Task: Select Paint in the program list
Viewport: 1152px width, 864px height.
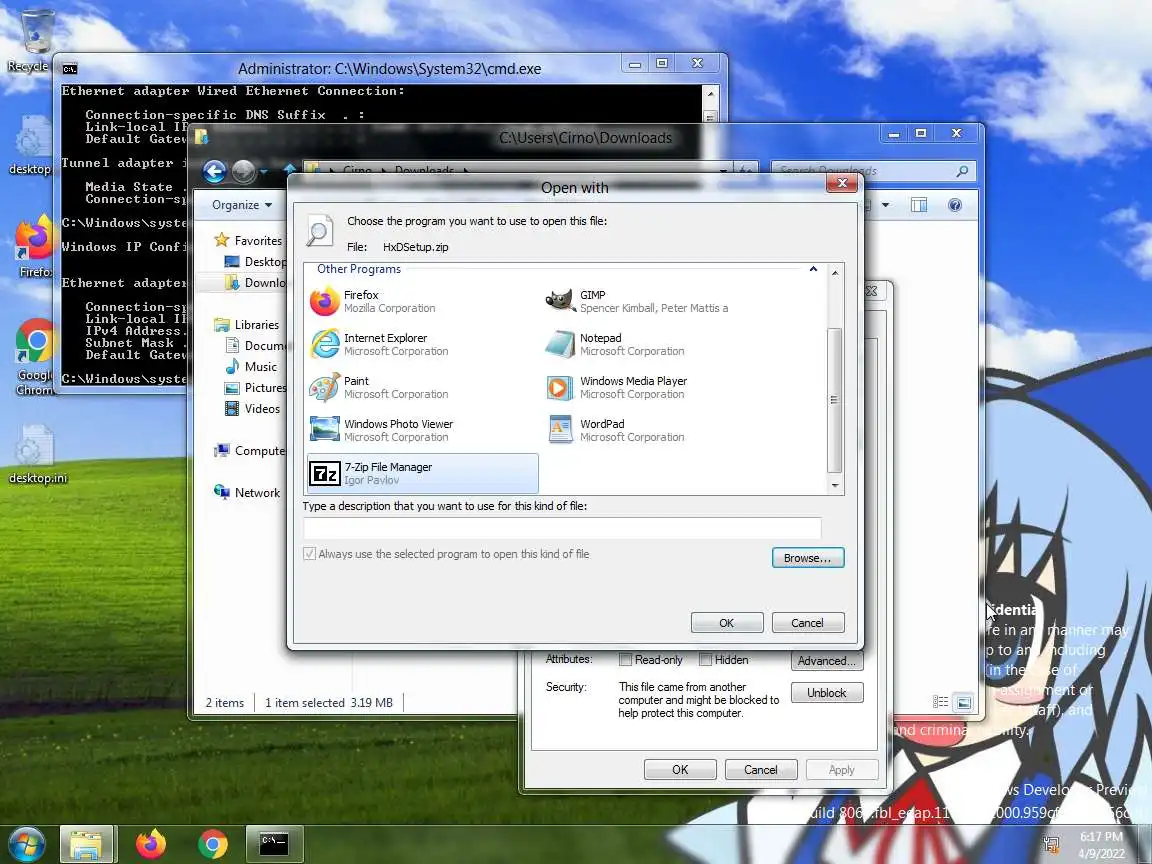Action: [x=422, y=387]
